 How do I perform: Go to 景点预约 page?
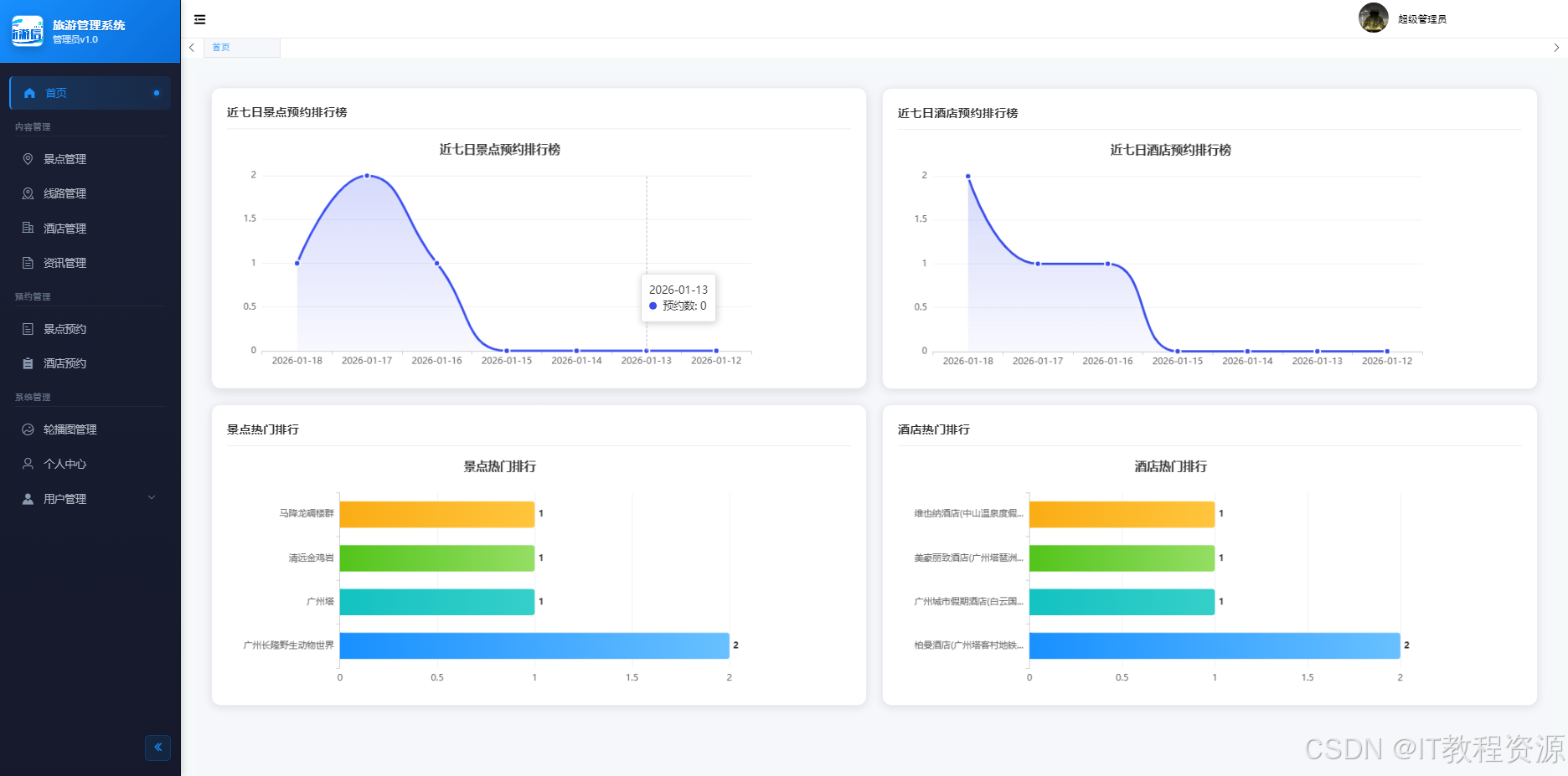tap(90, 329)
